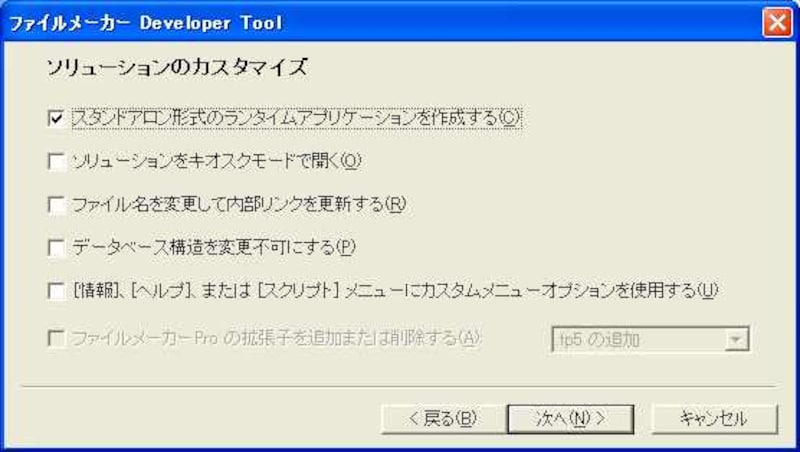Click the キャンセル button

tap(714, 419)
